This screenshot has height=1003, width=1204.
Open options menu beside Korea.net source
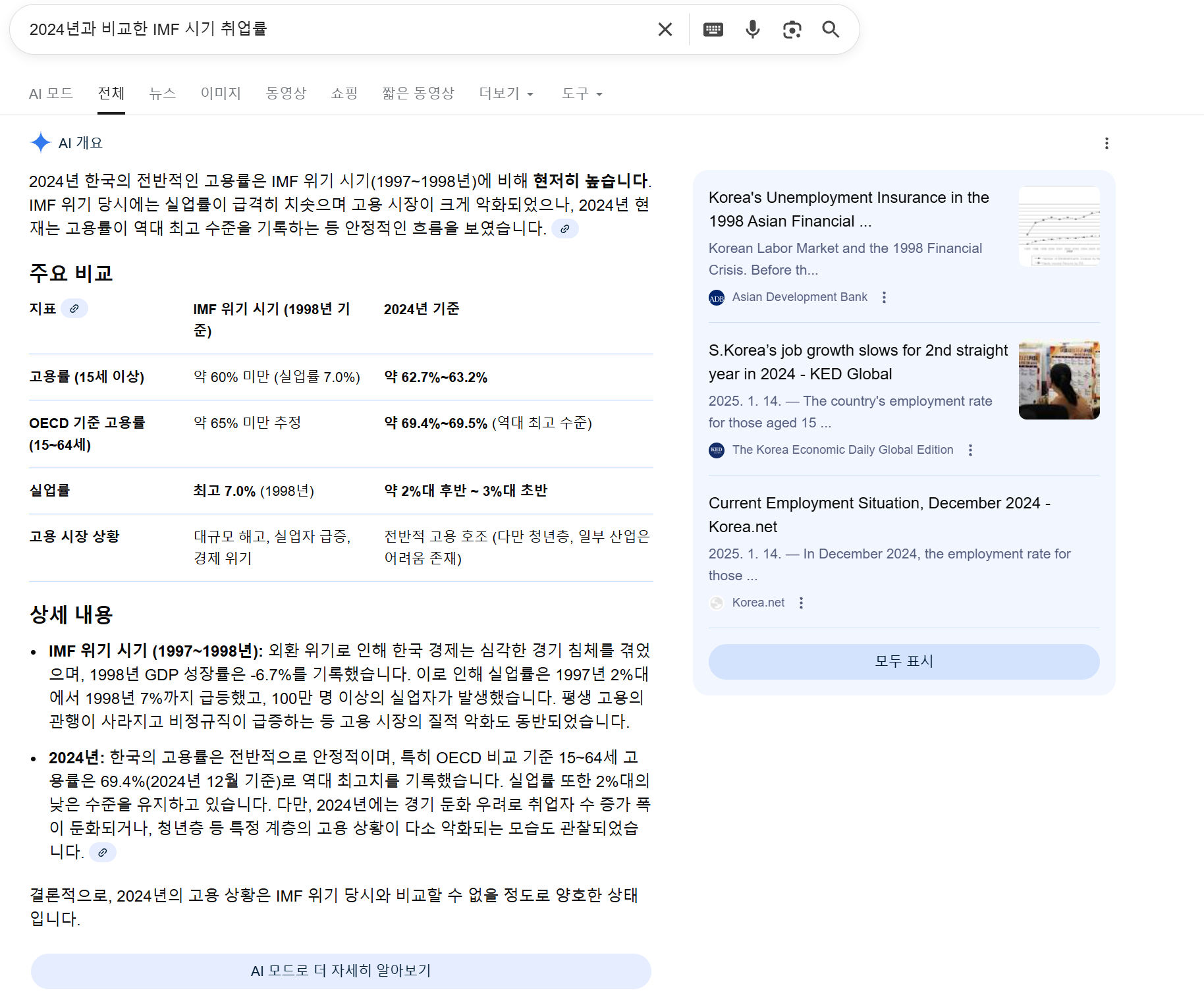pyautogui.click(x=801, y=603)
